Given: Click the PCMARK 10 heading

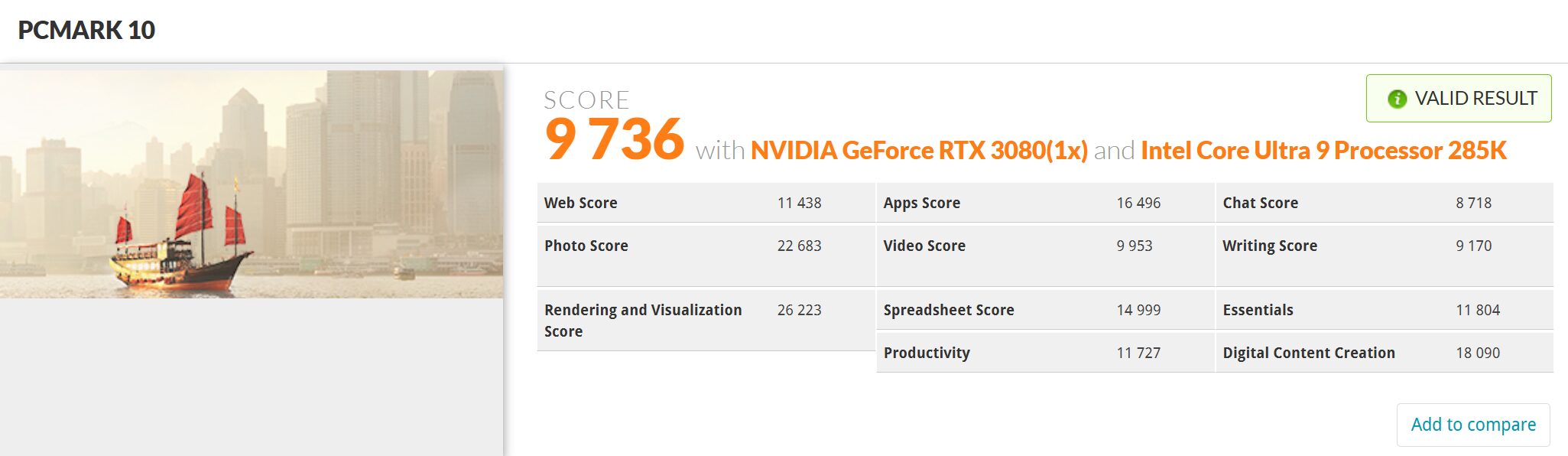Looking at the screenshot, I should click(86, 31).
